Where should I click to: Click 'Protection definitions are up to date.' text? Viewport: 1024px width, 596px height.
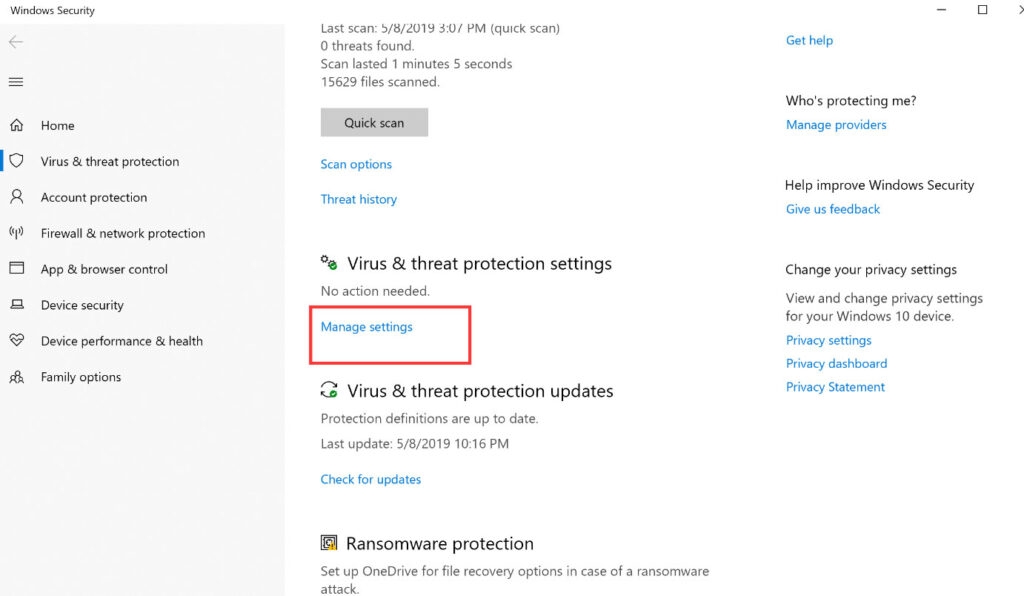[429, 418]
